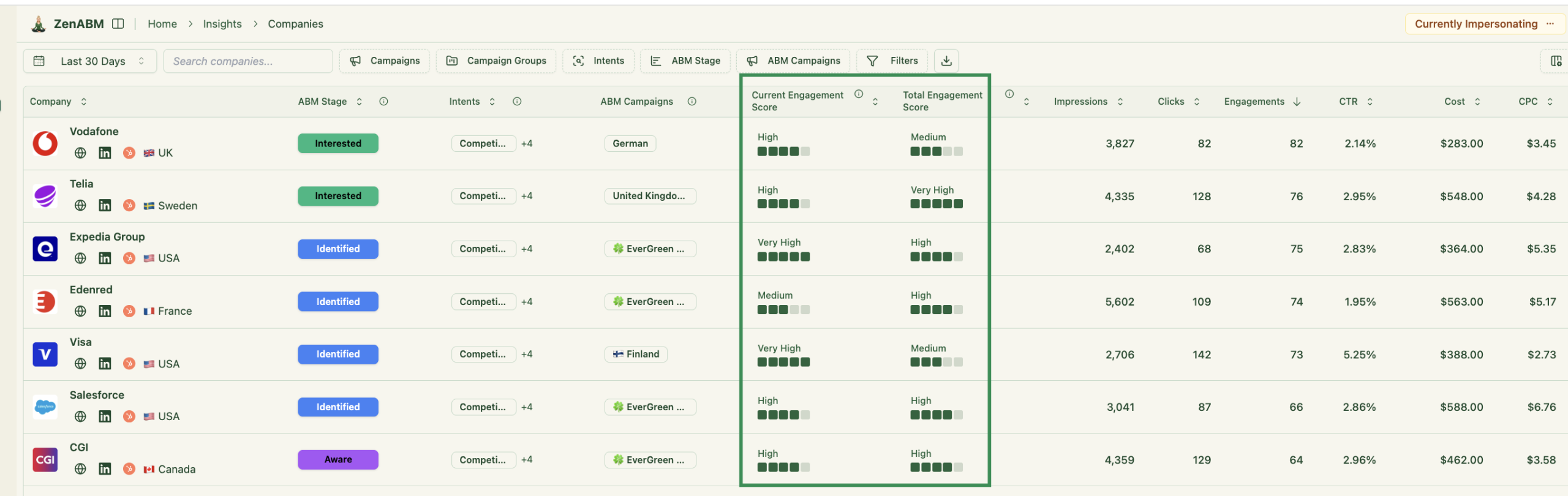Open Telia's LinkedIn icon

(105, 206)
